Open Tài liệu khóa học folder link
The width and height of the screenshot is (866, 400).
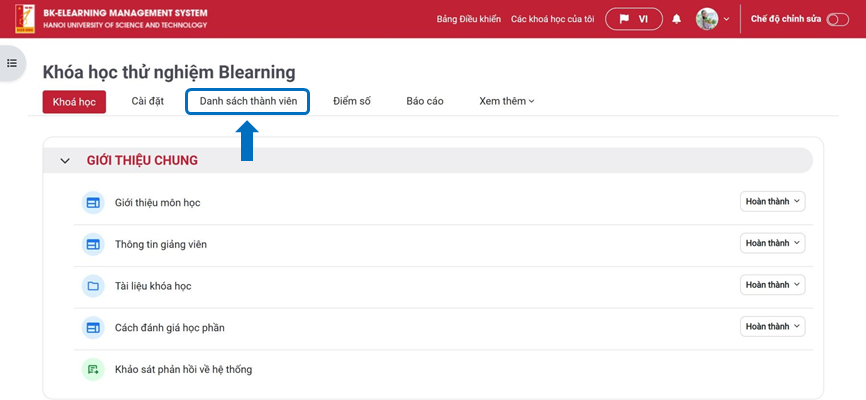click(153, 286)
